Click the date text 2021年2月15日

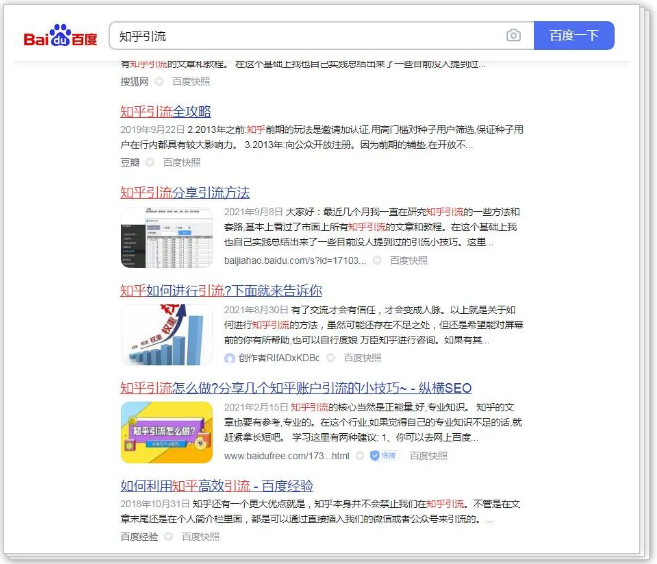256,407
